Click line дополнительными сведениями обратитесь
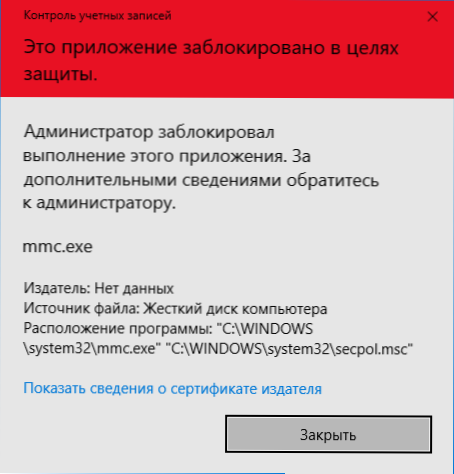 coord(201,180)
